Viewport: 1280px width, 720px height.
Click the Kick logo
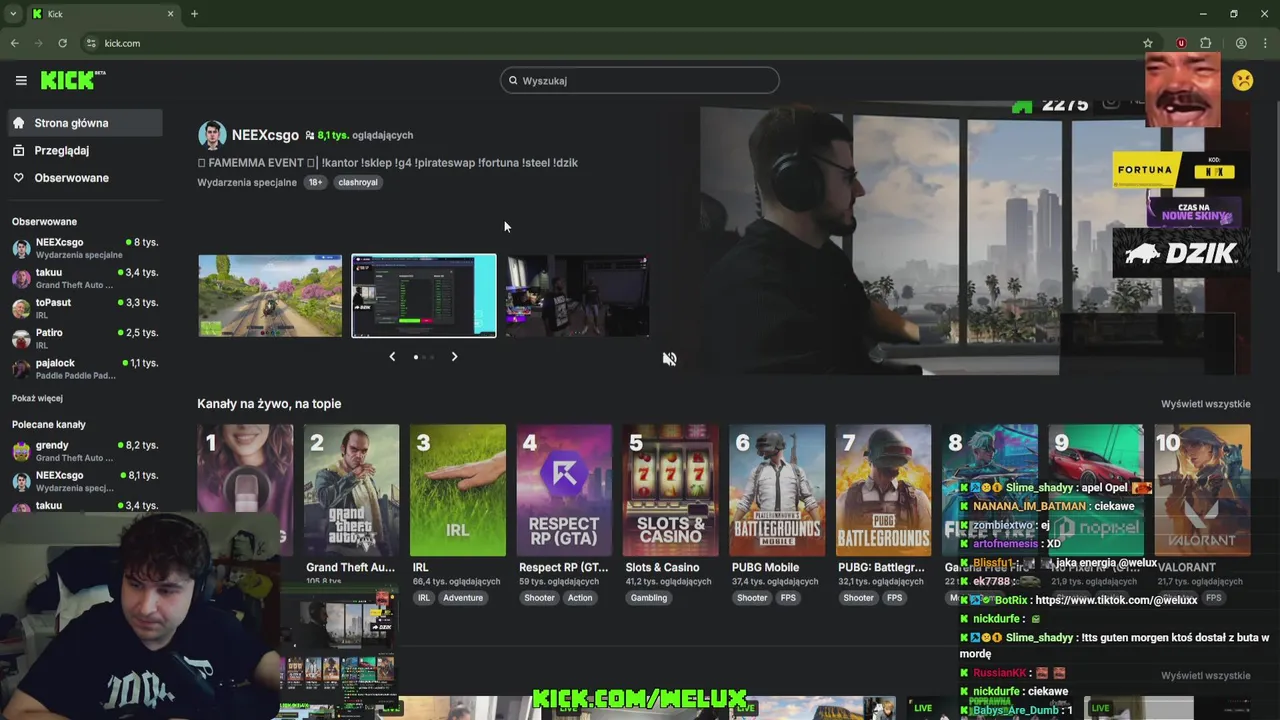click(73, 81)
